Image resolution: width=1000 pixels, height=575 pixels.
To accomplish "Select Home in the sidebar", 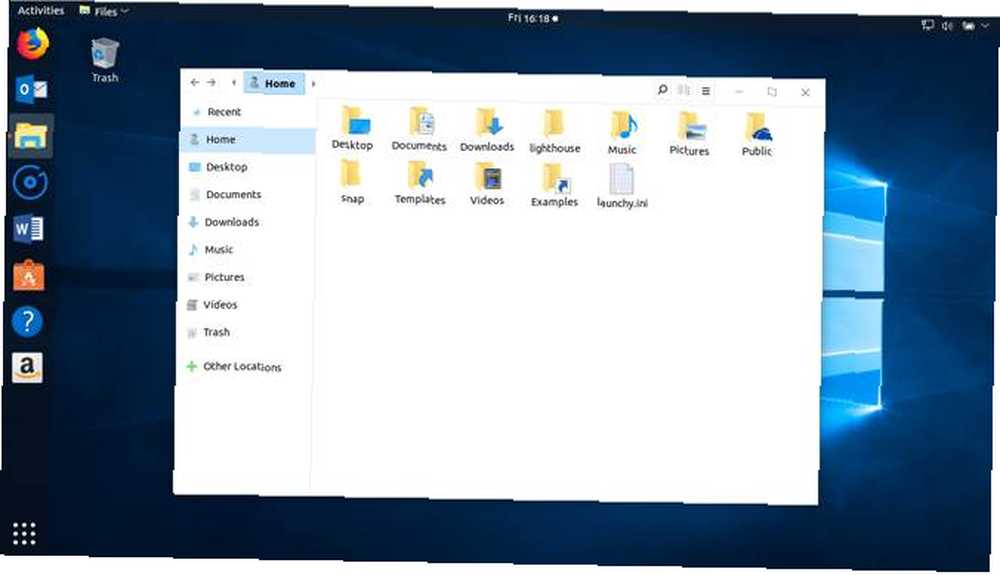I will click(x=248, y=140).
